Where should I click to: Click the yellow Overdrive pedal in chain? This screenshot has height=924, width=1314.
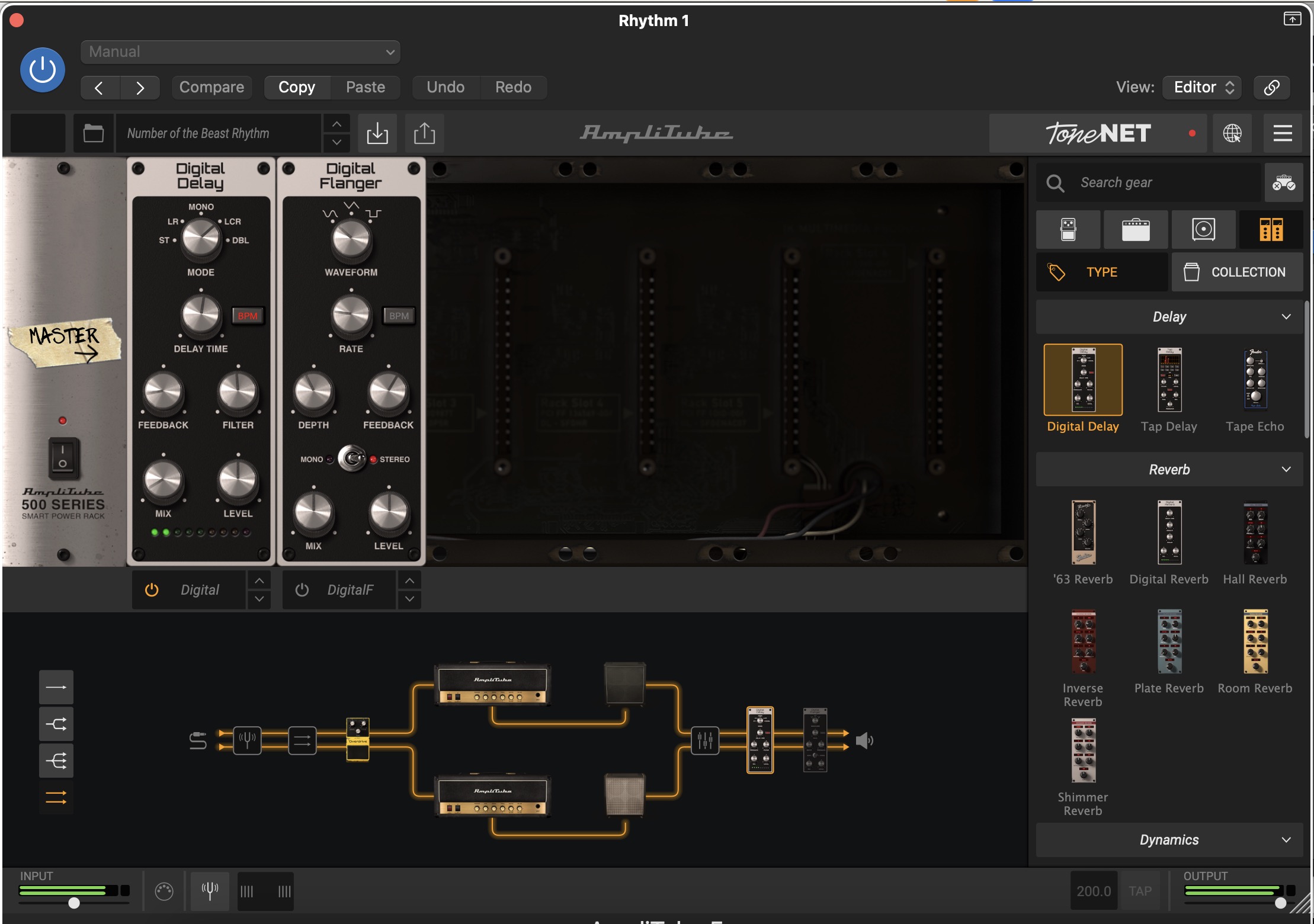click(x=358, y=739)
